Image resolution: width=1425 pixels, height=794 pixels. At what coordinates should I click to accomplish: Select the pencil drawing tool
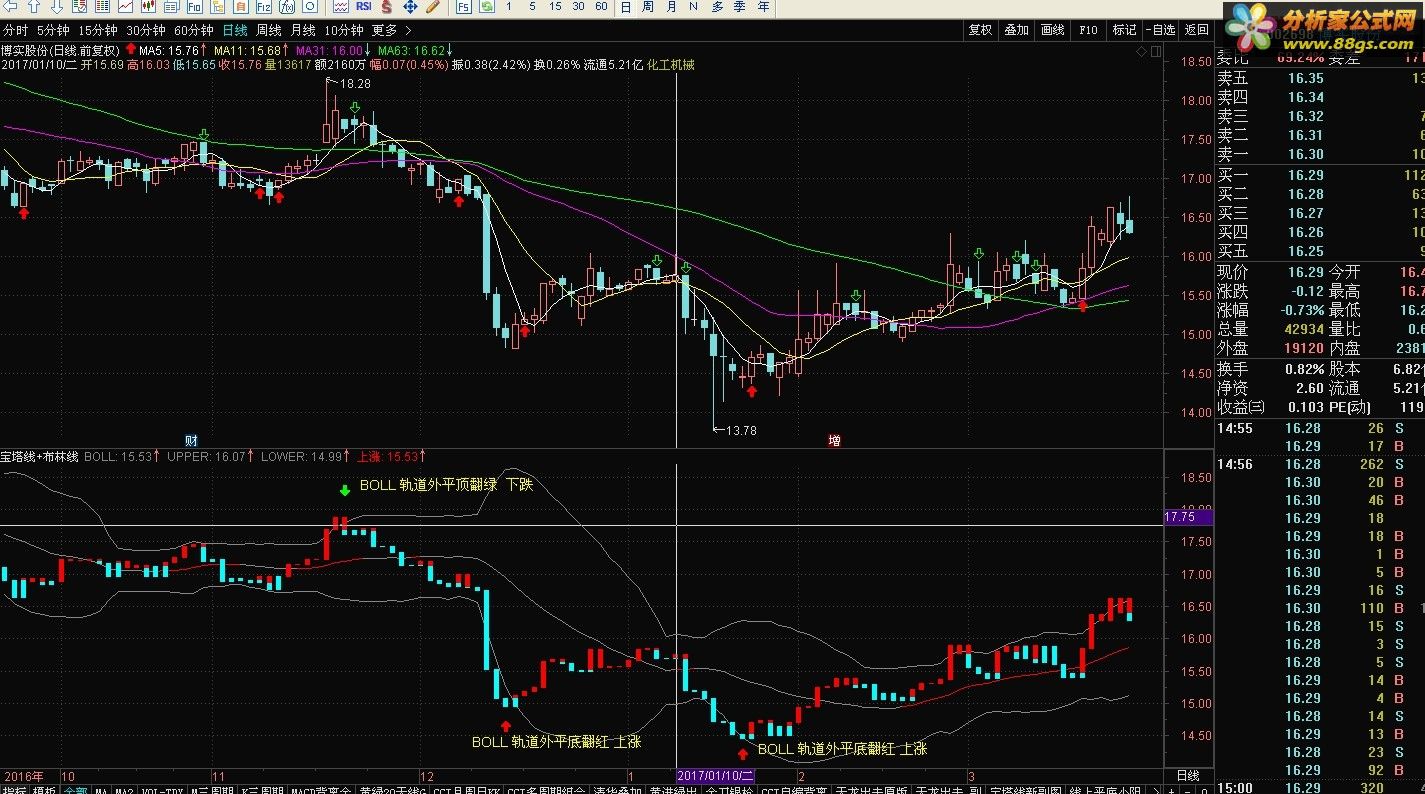(x=432, y=7)
